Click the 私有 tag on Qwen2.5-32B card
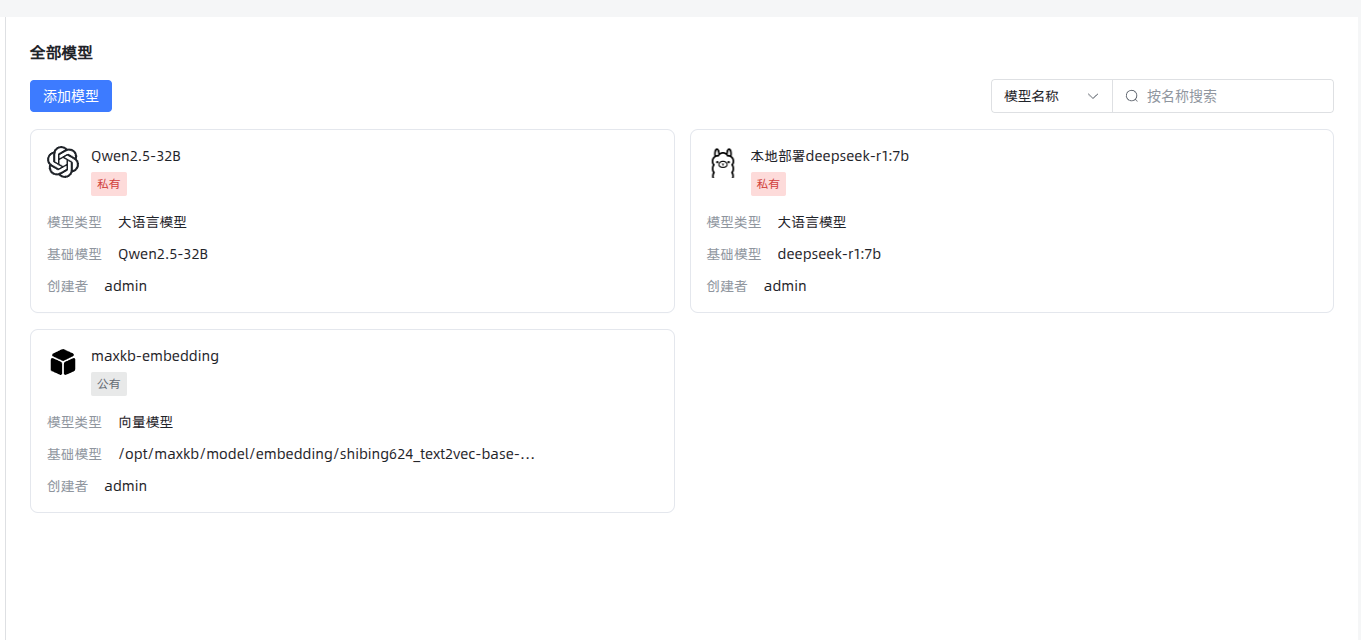The height and width of the screenshot is (640, 1361). [109, 184]
